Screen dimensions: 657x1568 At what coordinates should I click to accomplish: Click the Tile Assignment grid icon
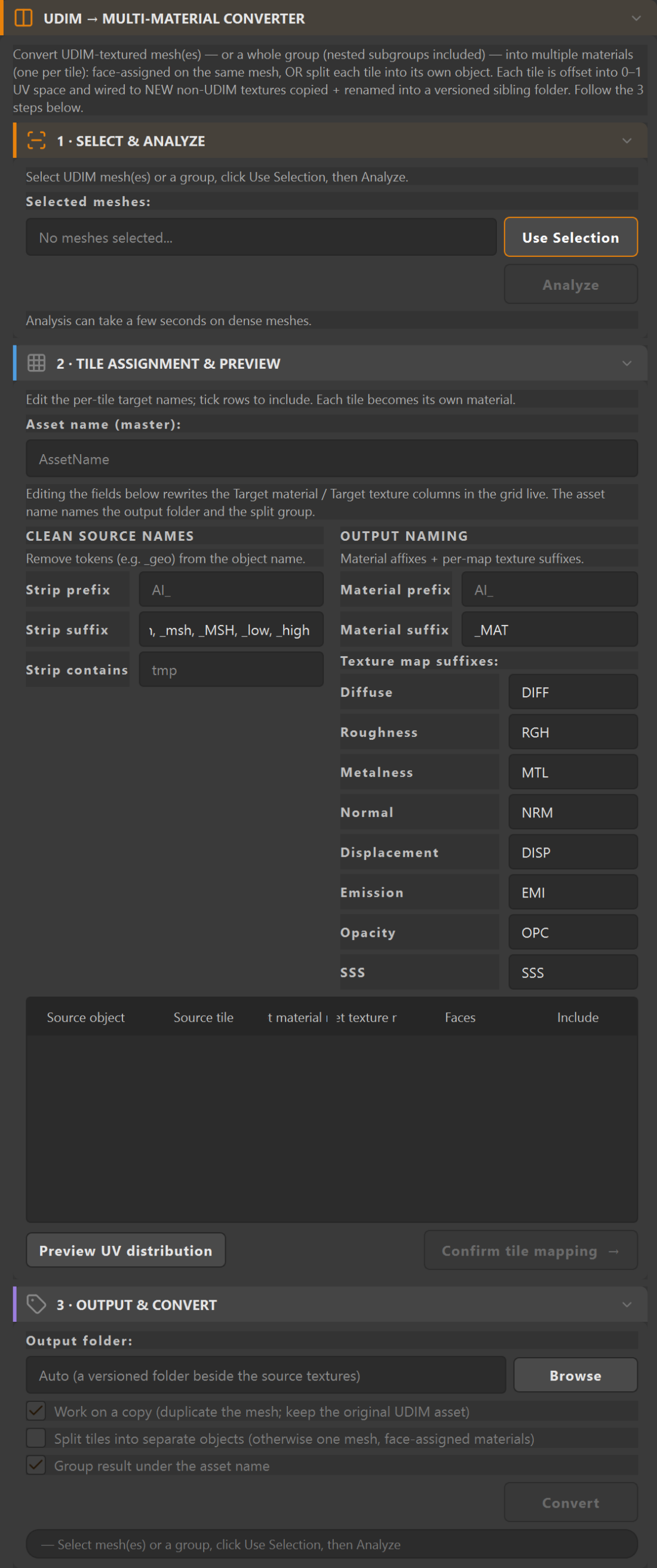pos(36,363)
